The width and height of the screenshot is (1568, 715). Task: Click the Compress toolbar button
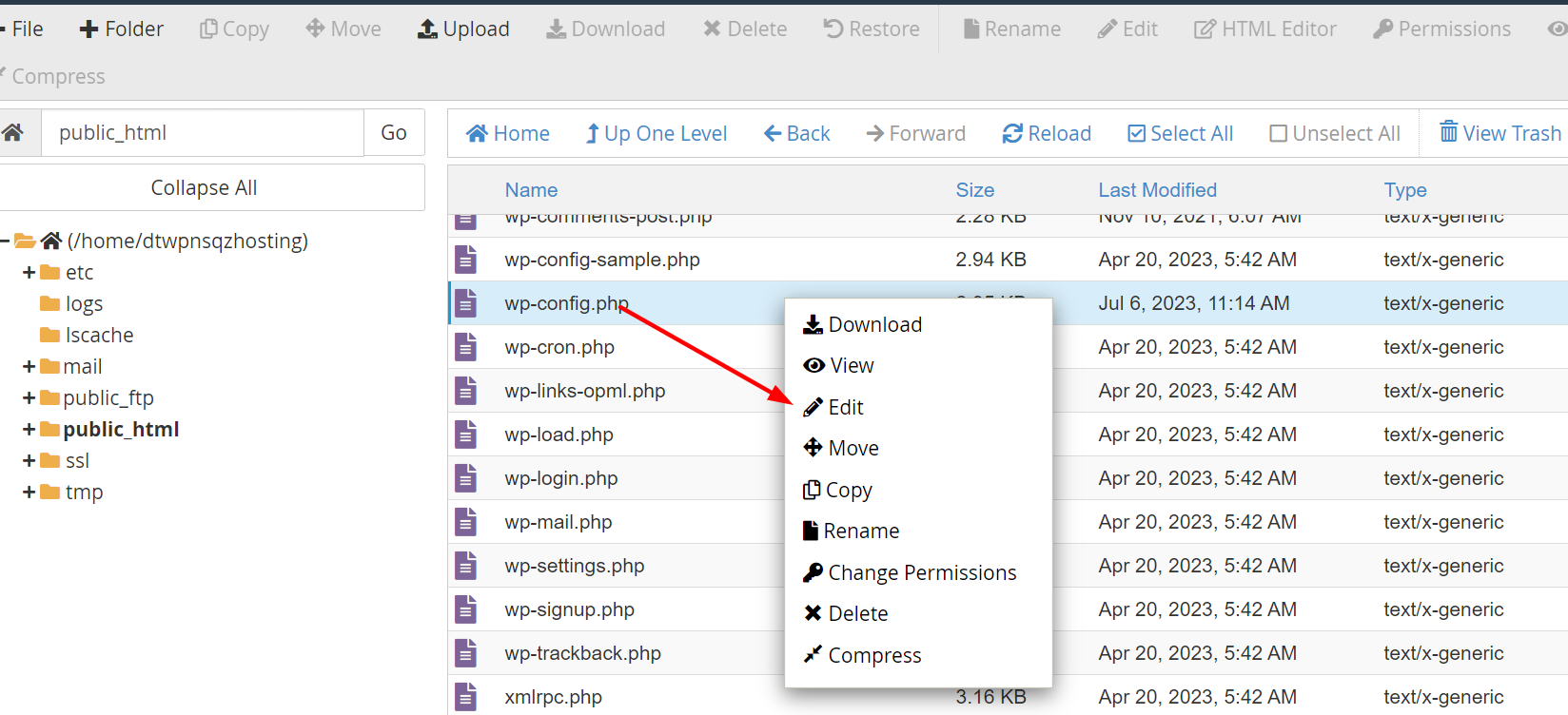tap(52, 76)
